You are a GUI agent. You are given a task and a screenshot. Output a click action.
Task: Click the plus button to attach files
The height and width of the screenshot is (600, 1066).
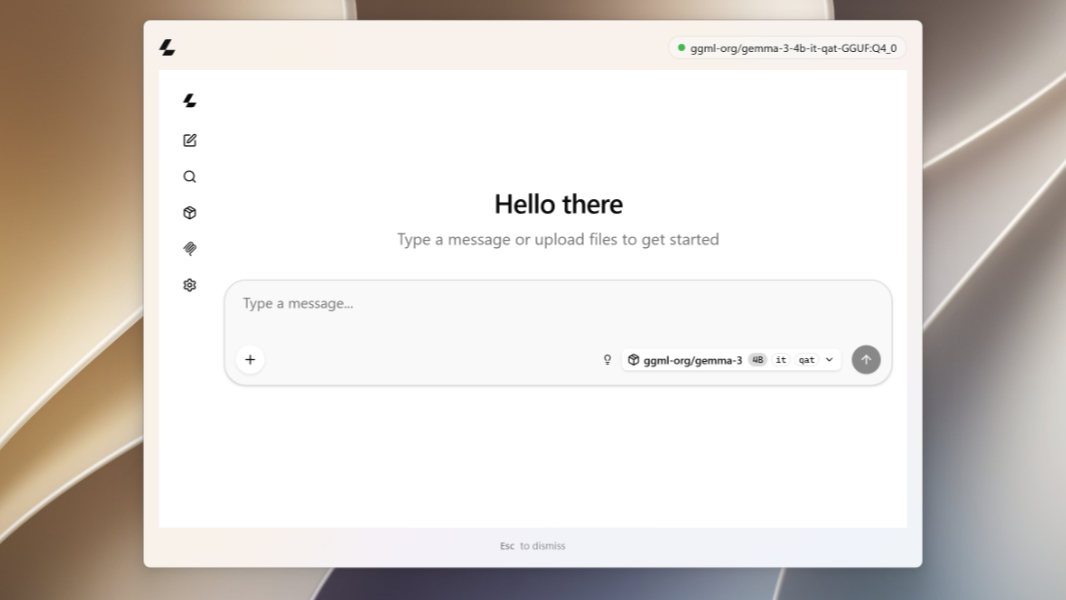[x=250, y=359]
